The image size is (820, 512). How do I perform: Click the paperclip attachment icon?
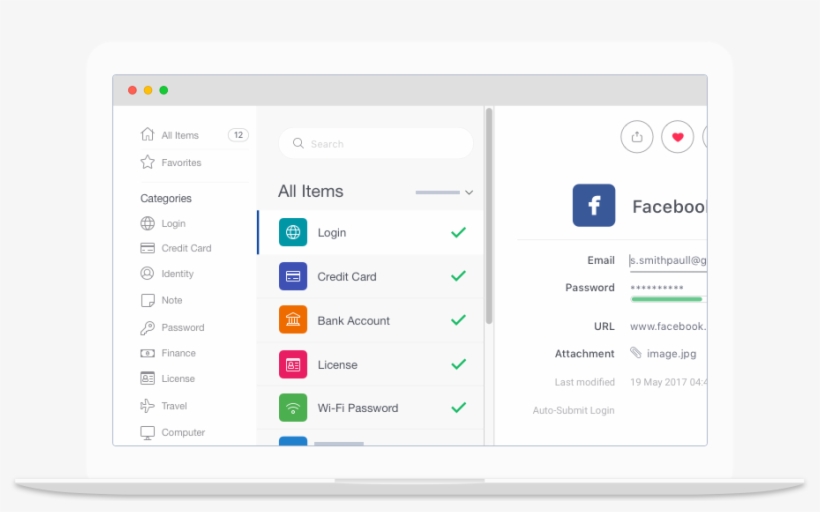click(x=635, y=353)
